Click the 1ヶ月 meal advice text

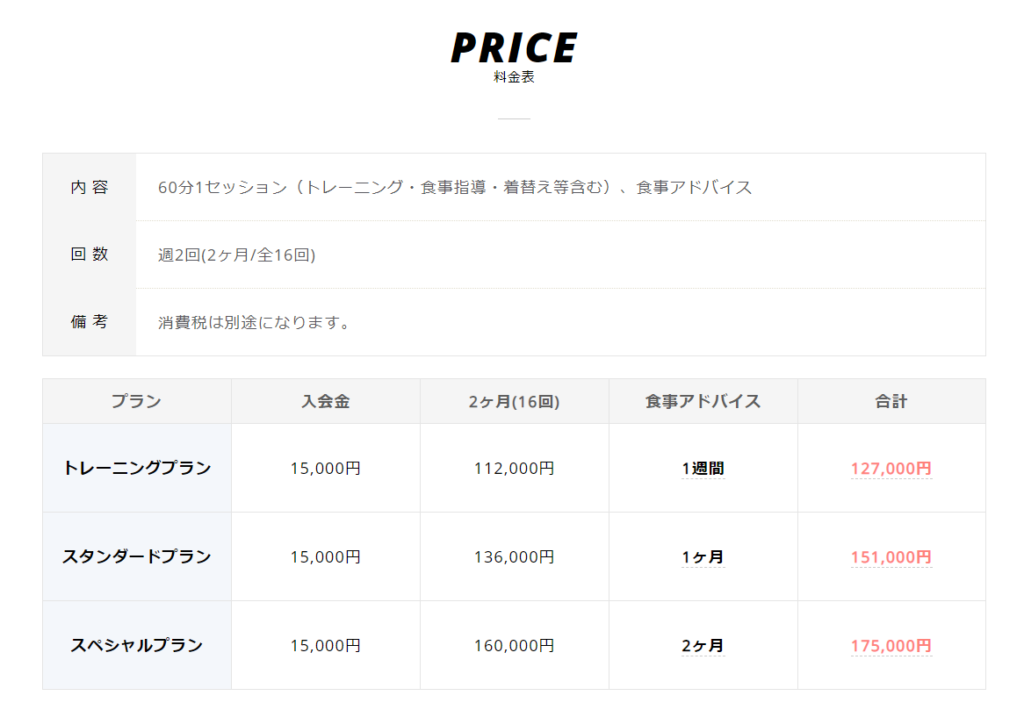[703, 557]
